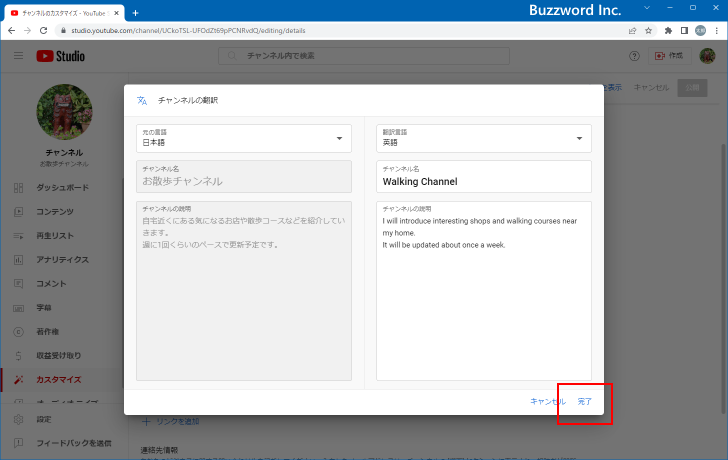The height and width of the screenshot is (460, 728).
Task: Click the Chrome profile avatar
Action: pos(700,31)
